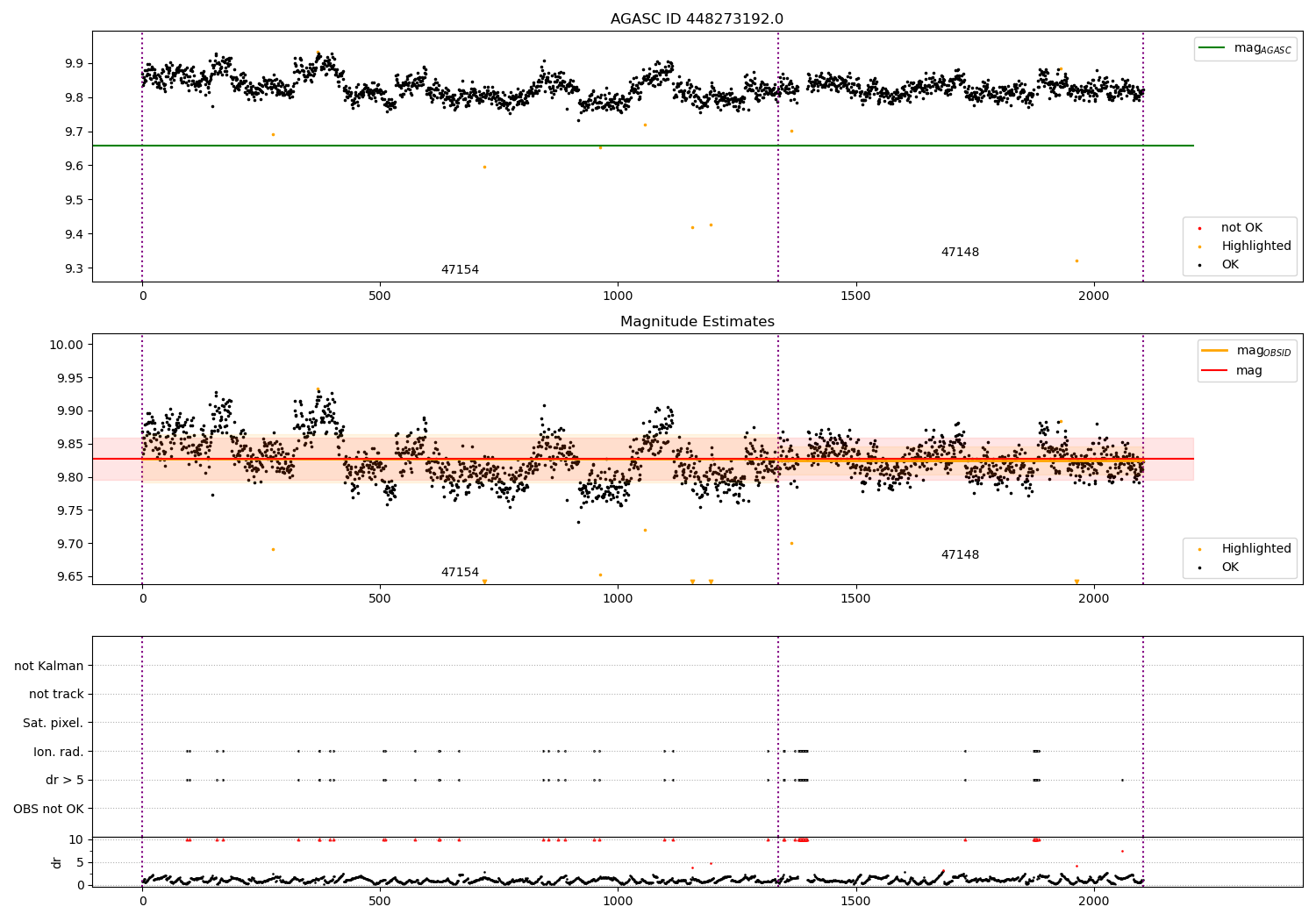This screenshot has width=1316, height=921.
Task: Click 'Highlighted' in the middle plot legend
Action: coord(1255,549)
